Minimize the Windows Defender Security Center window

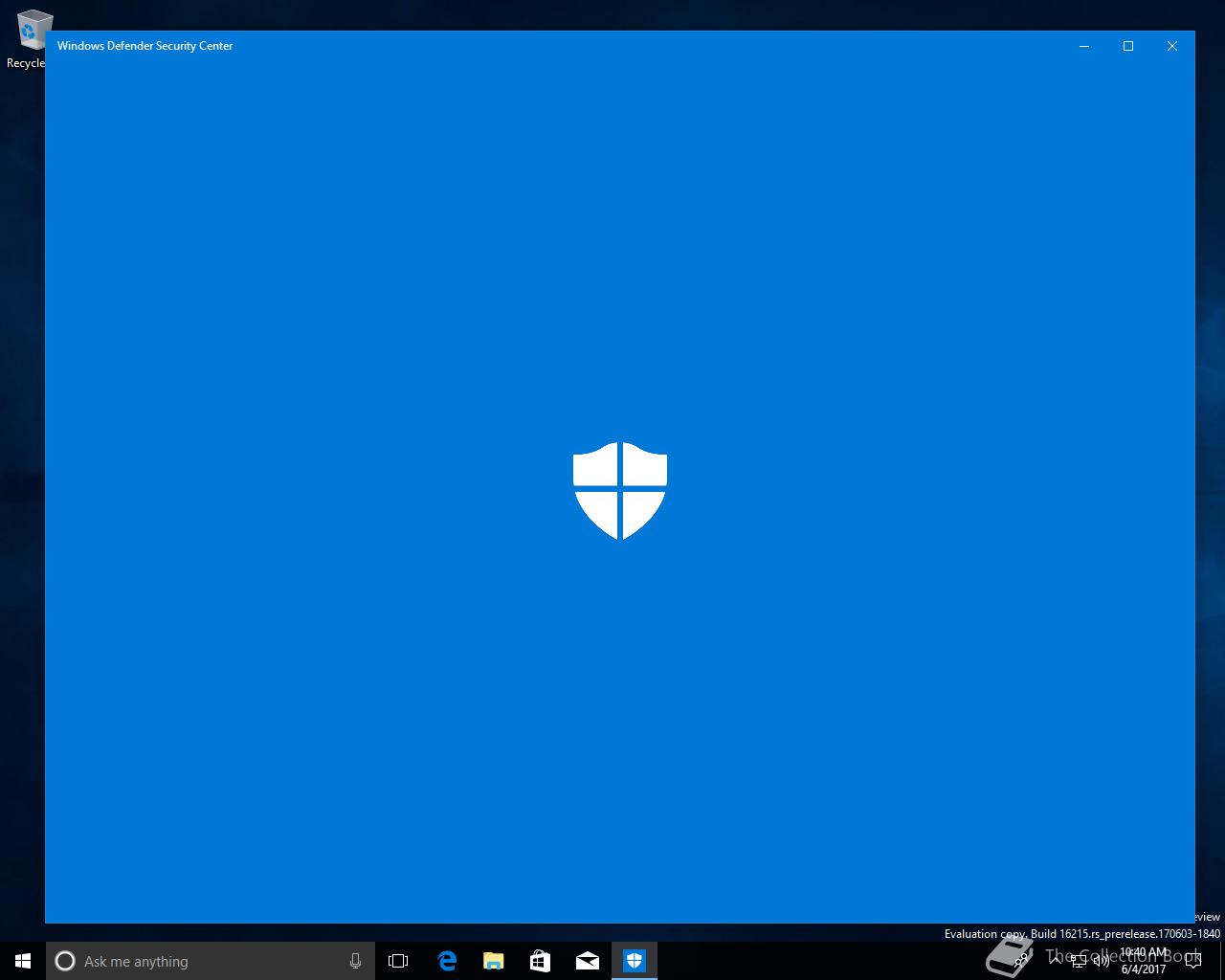pyautogui.click(x=1084, y=46)
